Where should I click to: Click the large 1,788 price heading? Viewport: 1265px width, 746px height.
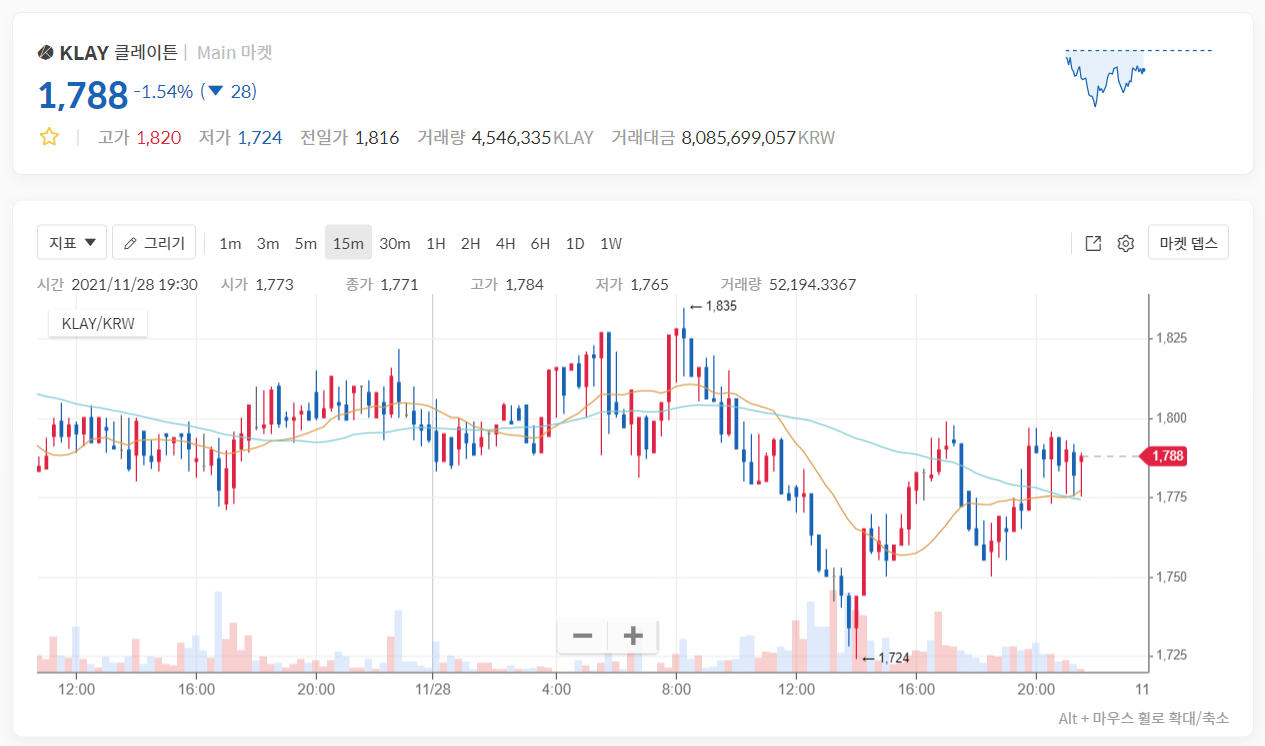coord(83,95)
